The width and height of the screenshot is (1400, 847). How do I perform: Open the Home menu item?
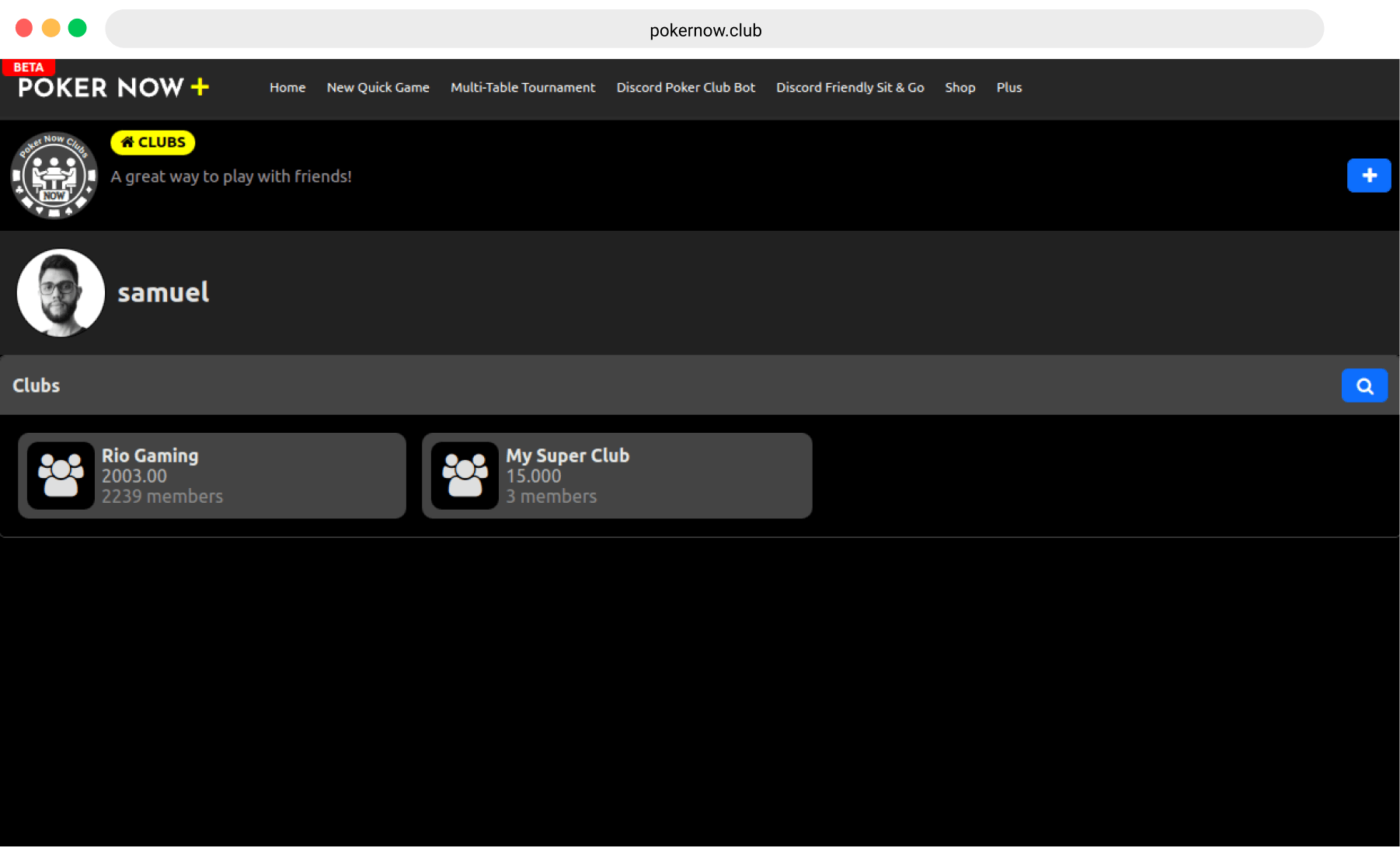click(287, 88)
